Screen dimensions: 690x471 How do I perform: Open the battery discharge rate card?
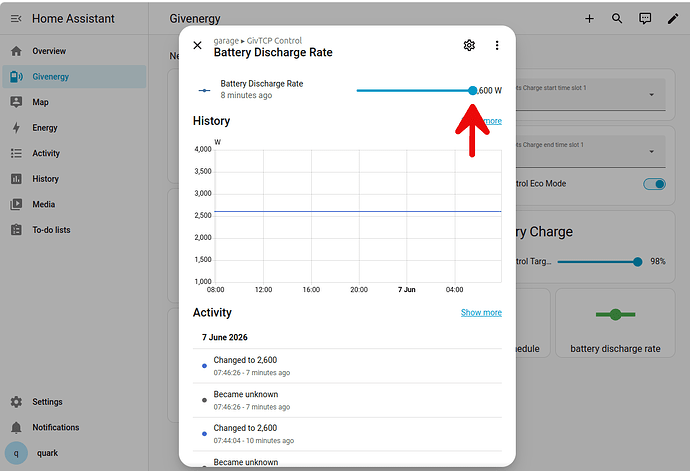click(615, 323)
